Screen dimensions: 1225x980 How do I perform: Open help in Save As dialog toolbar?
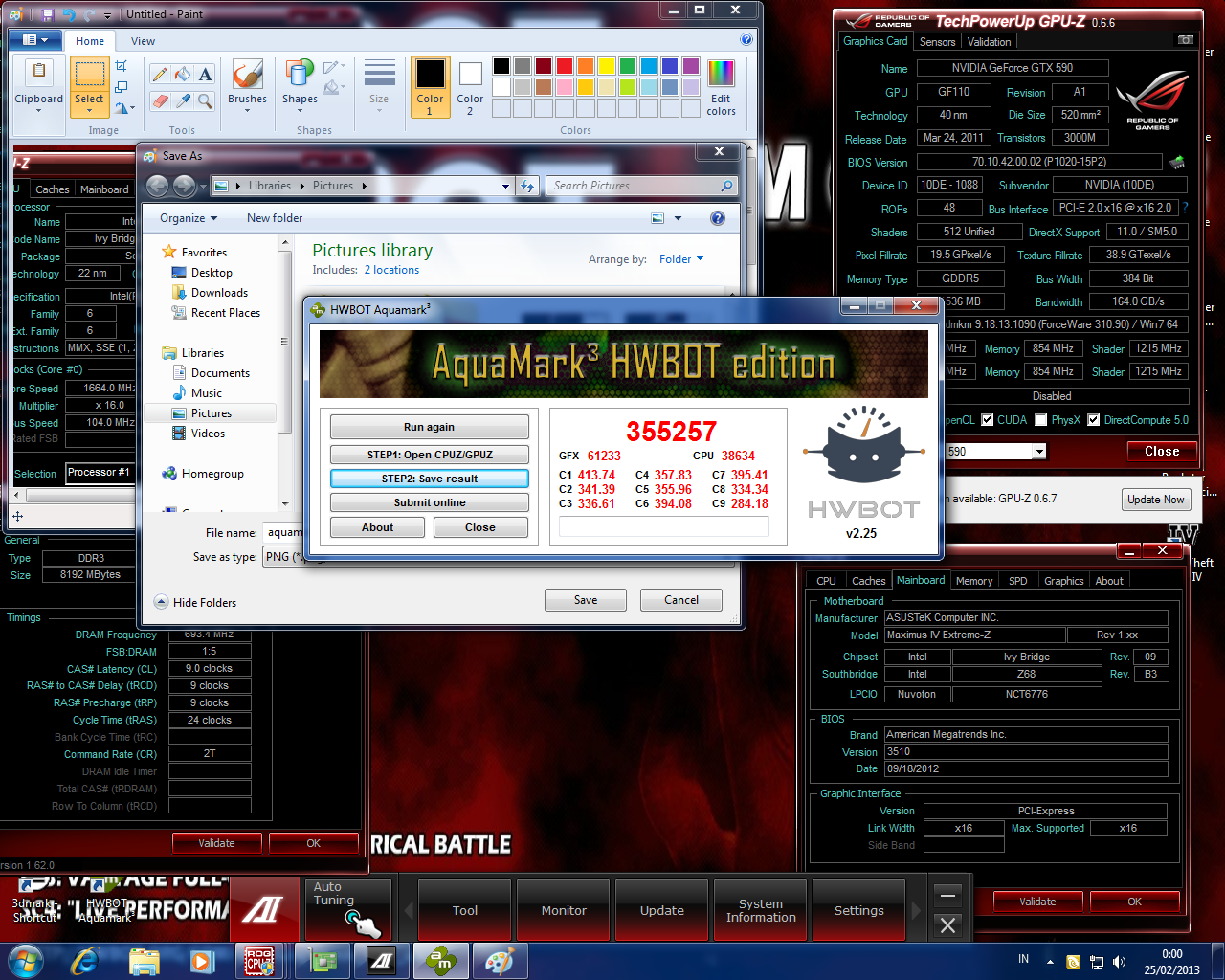click(718, 218)
